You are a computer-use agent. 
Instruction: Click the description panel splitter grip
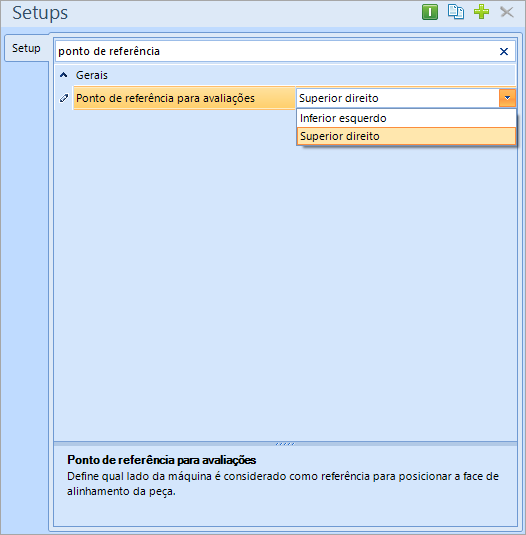tap(285, 444)
